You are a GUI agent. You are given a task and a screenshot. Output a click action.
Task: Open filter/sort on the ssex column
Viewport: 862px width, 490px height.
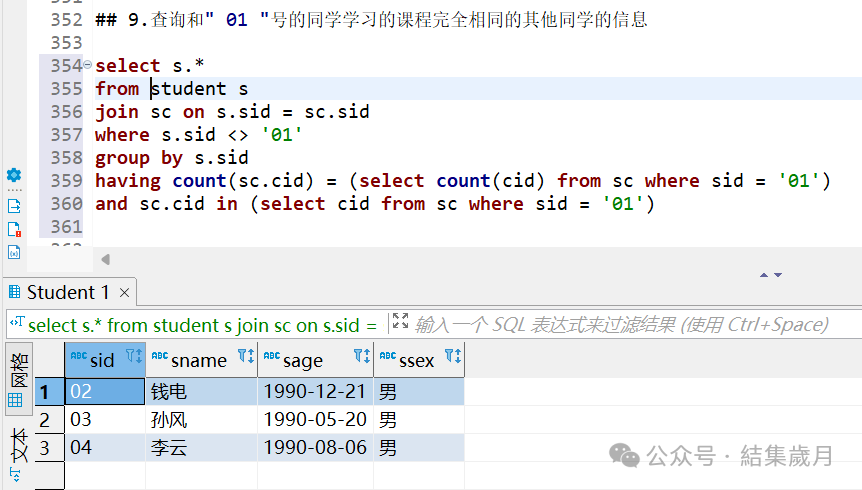(453, 356)
